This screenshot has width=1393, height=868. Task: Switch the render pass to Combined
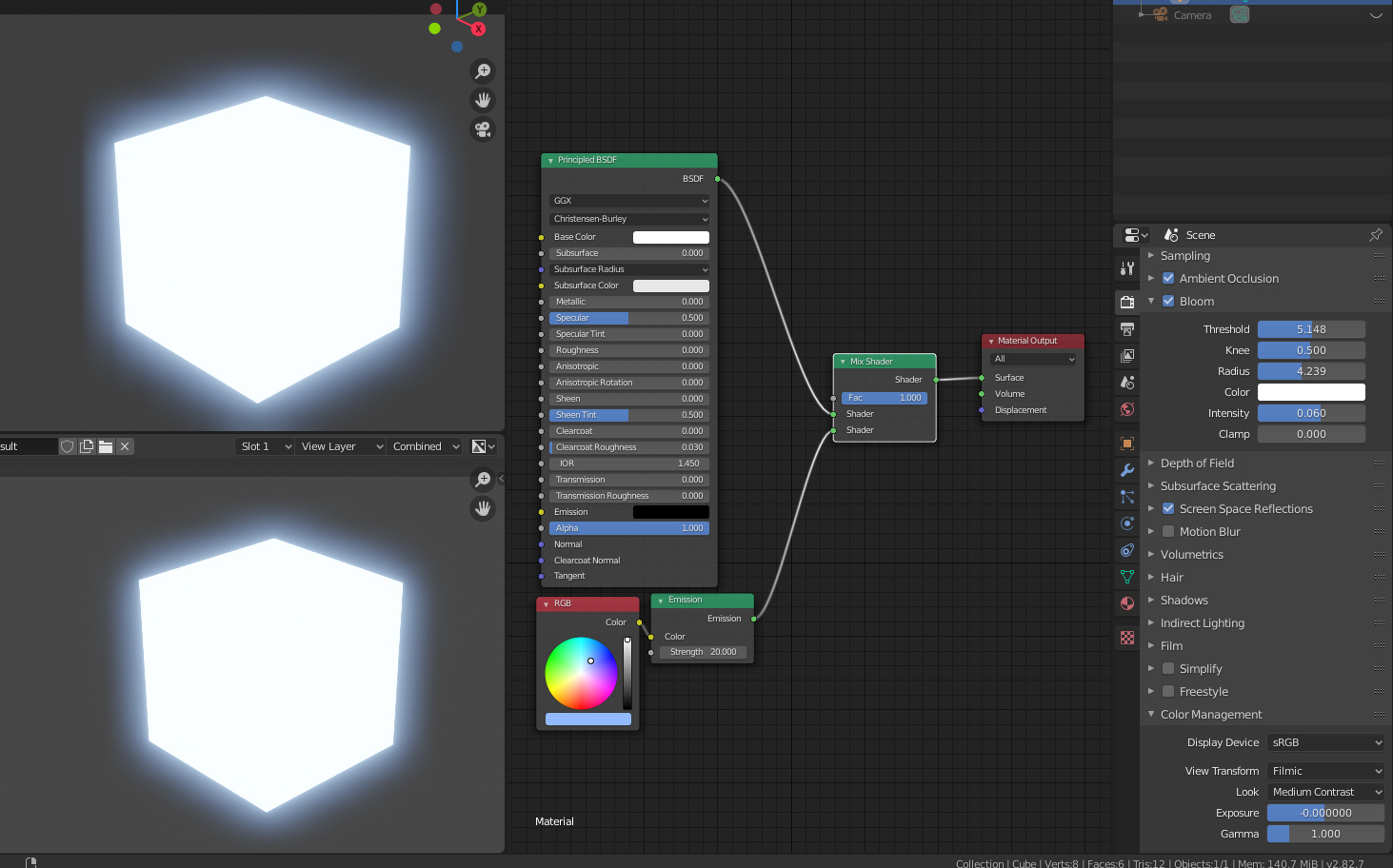click(424, 445)
